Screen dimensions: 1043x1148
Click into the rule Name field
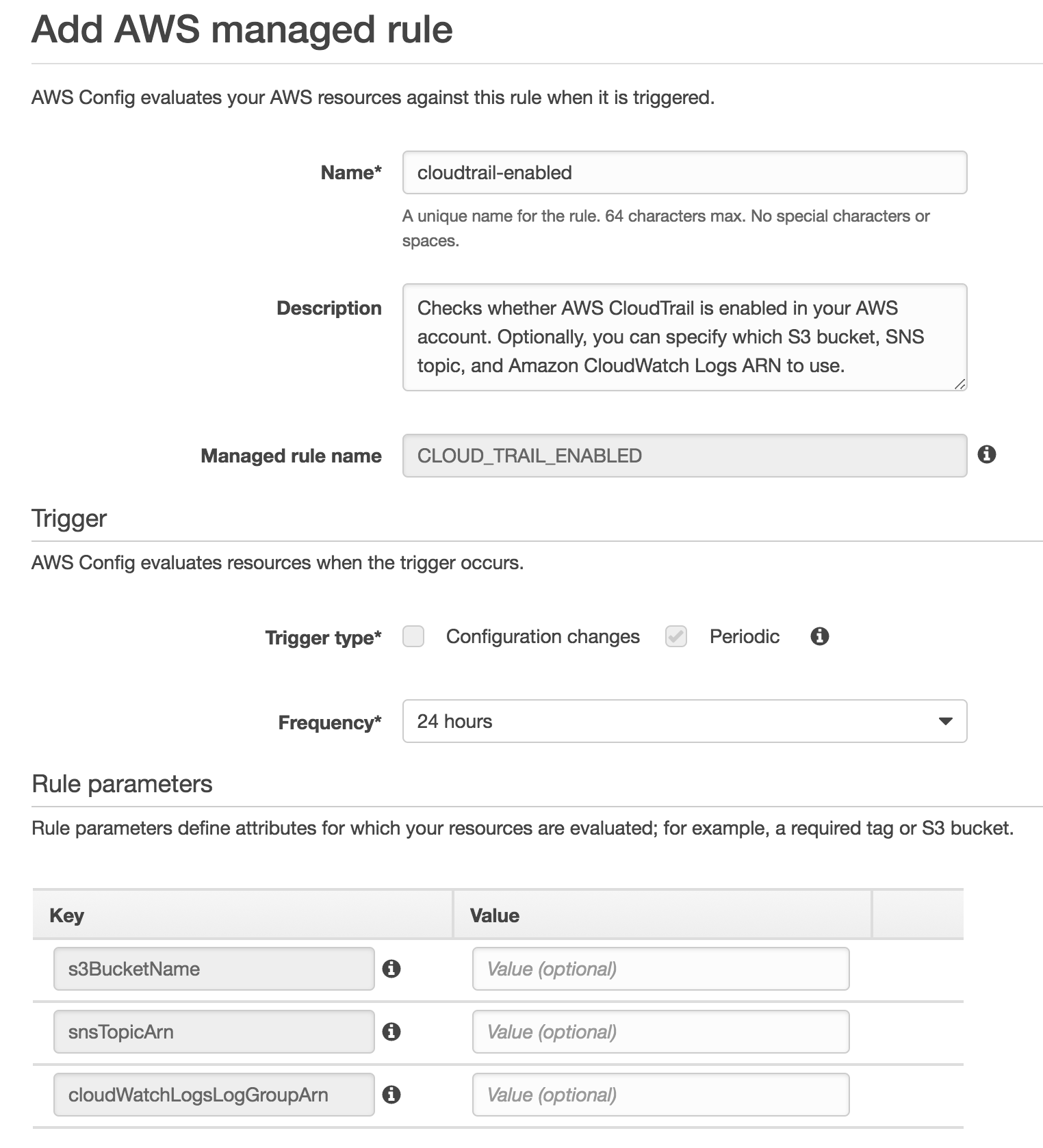pos(684,172)
